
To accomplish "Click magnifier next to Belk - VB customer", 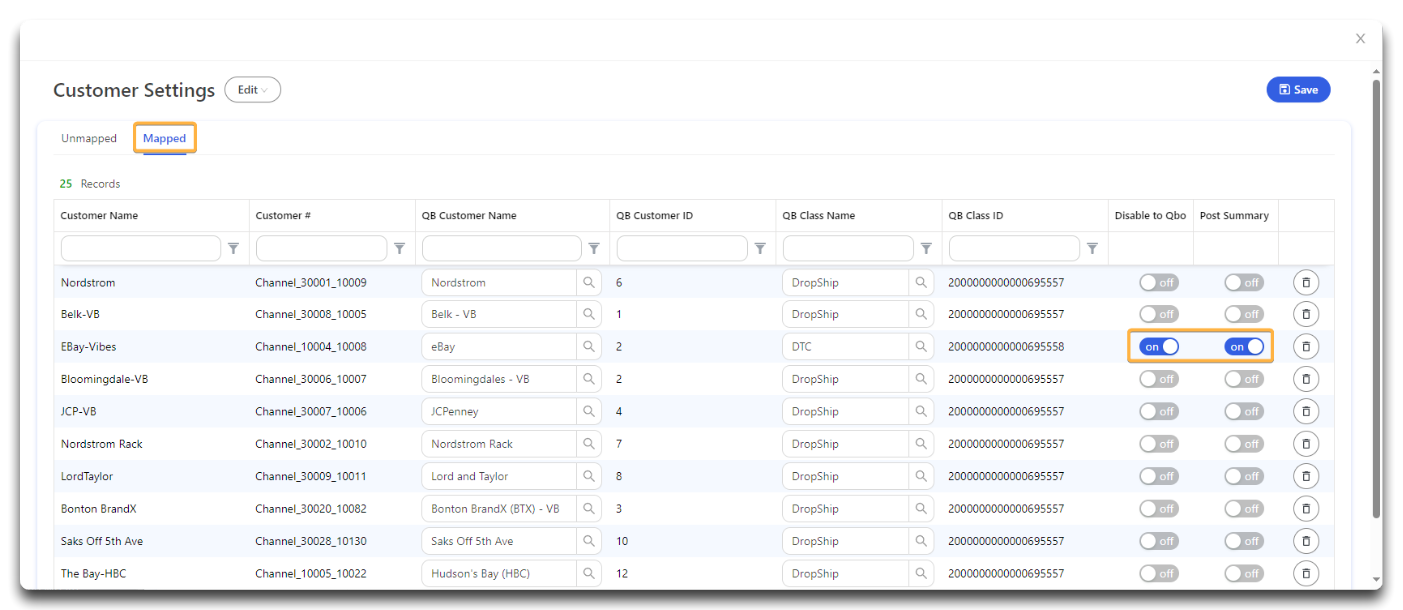I will [x=589, y=314].
